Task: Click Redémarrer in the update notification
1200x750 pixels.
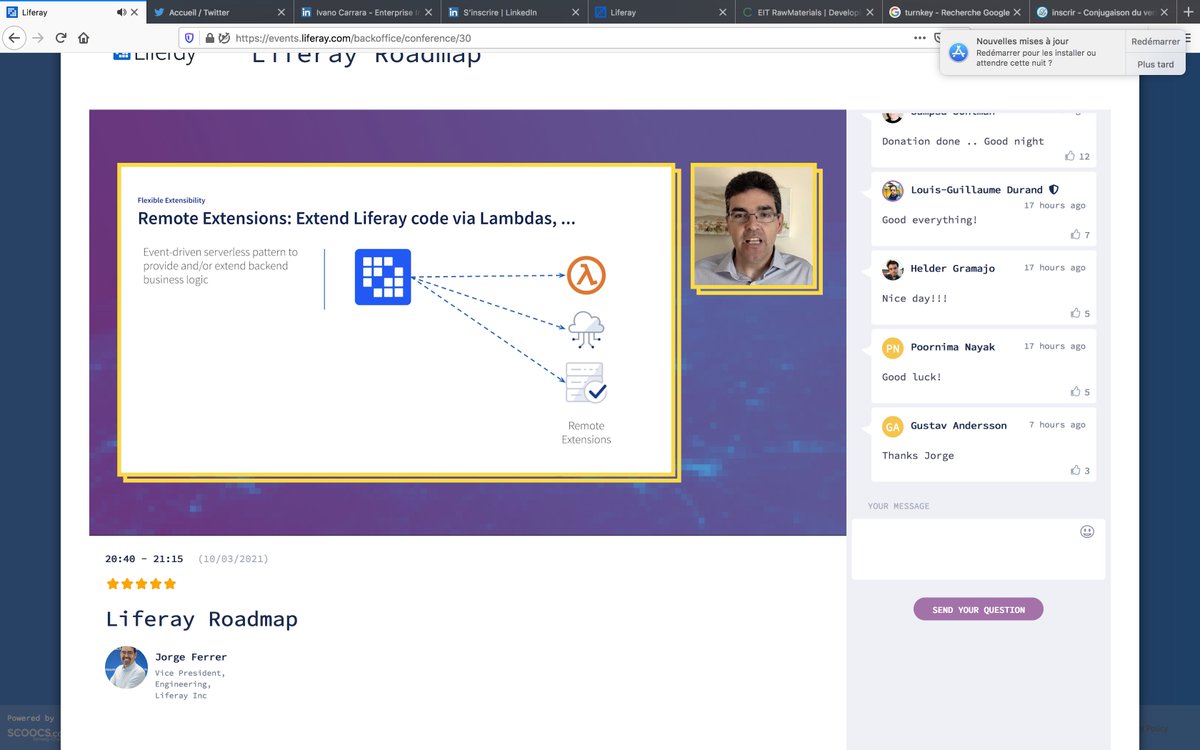Action: tap(1155, 41)
